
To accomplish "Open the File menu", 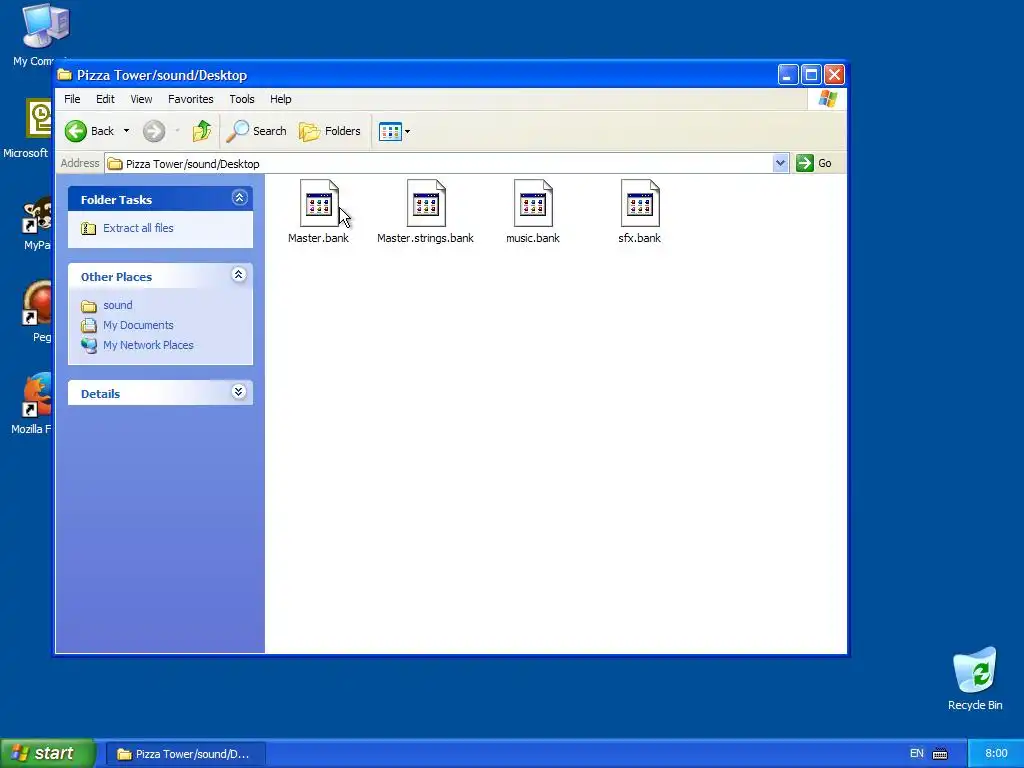I will coord(72,99).
